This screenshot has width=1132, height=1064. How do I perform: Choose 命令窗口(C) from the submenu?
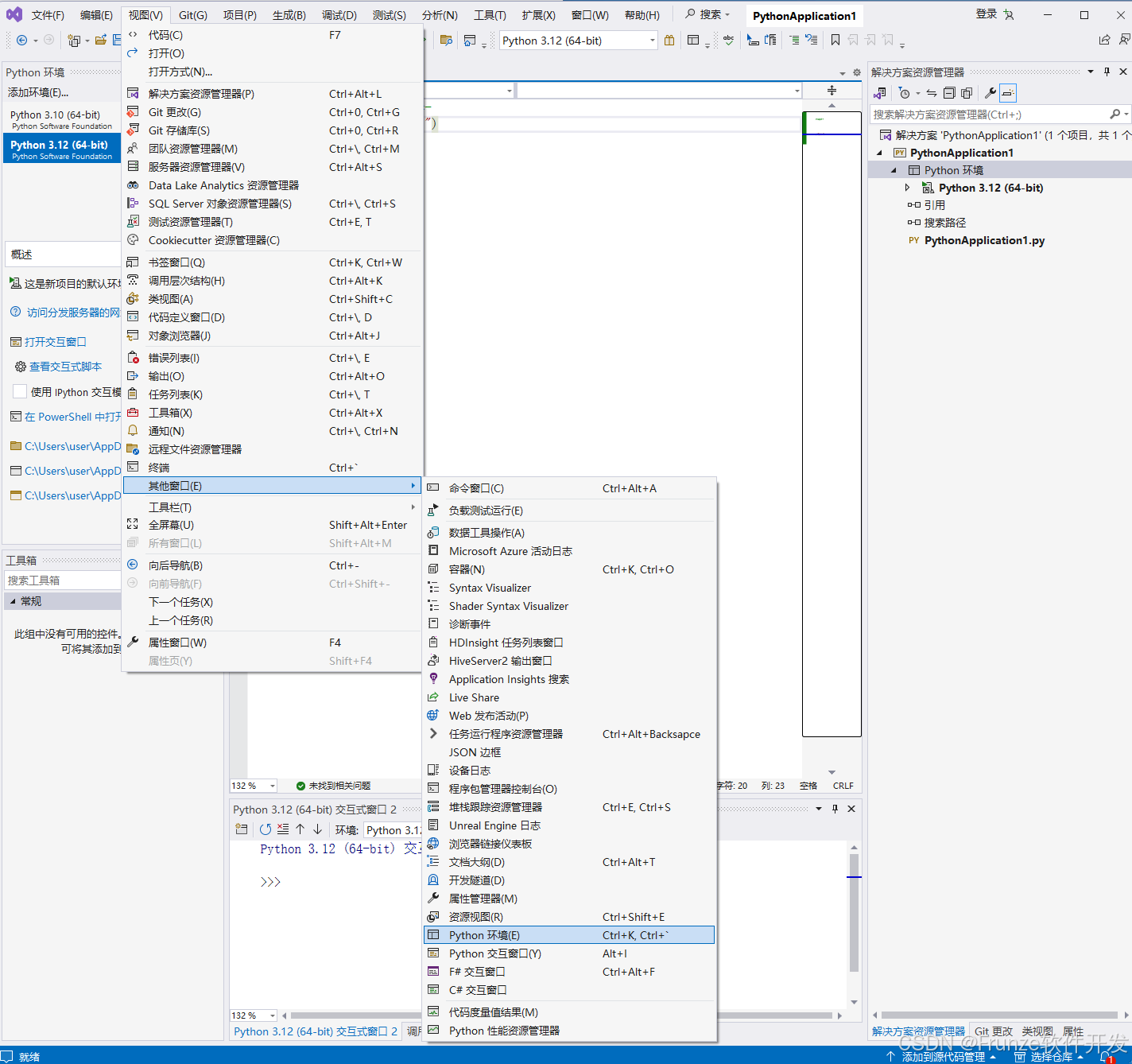pos(569,488)
